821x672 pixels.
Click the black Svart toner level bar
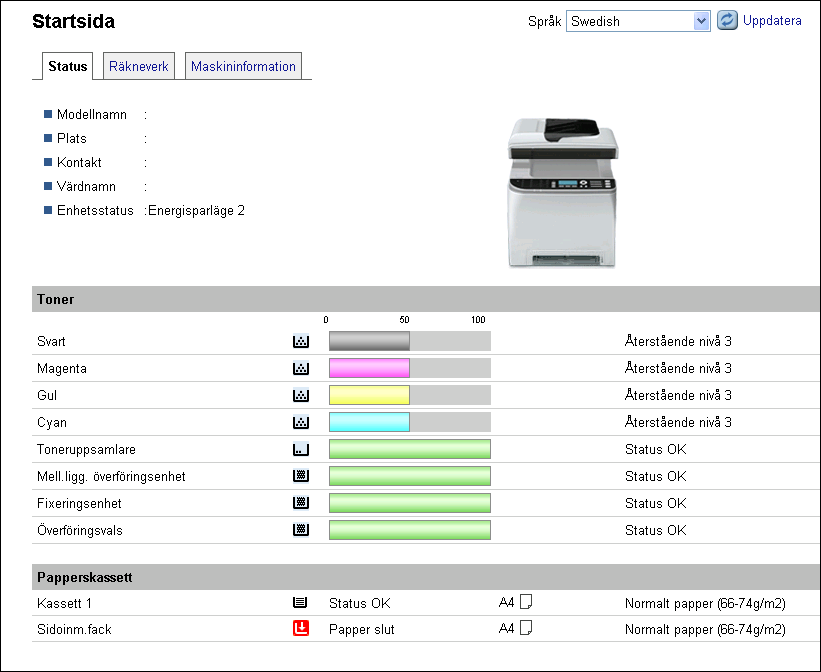(x=369, y=341)
